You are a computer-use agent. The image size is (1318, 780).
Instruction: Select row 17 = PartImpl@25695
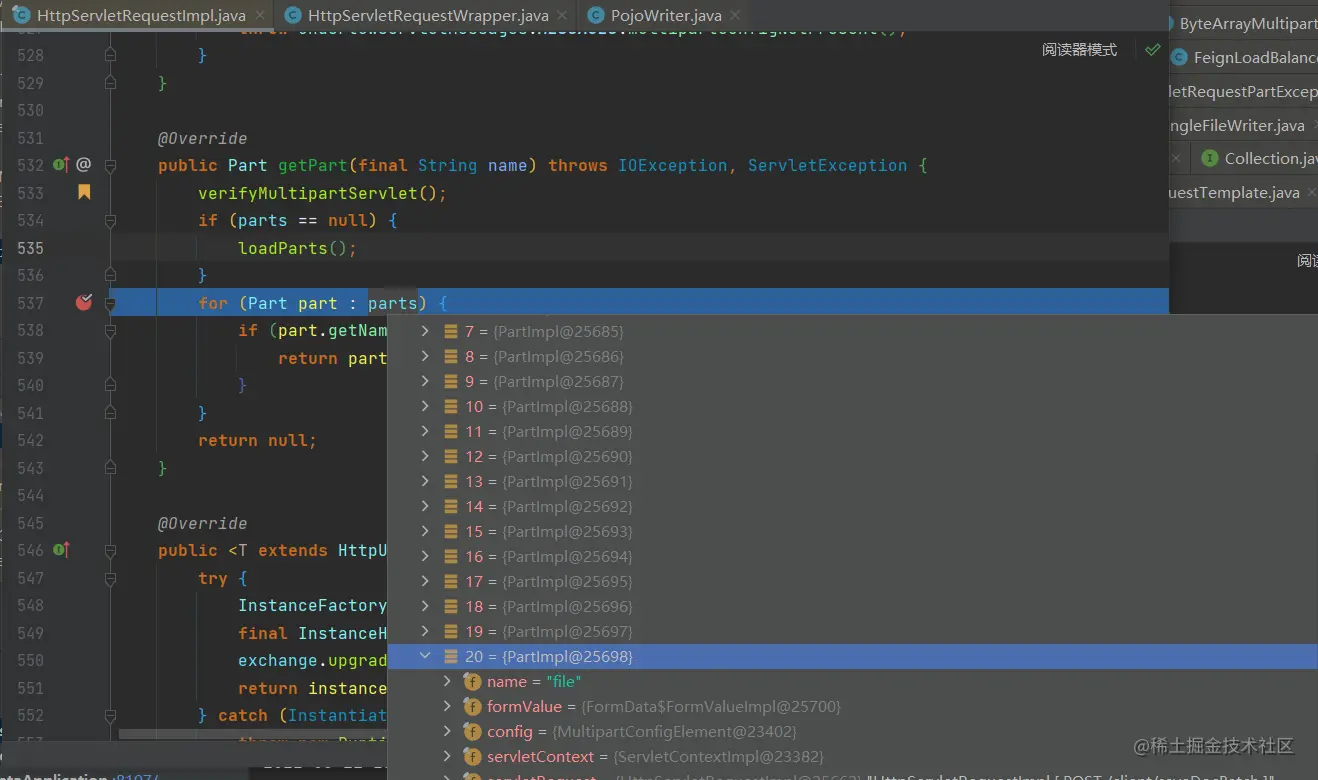click(x=852, y=581)
